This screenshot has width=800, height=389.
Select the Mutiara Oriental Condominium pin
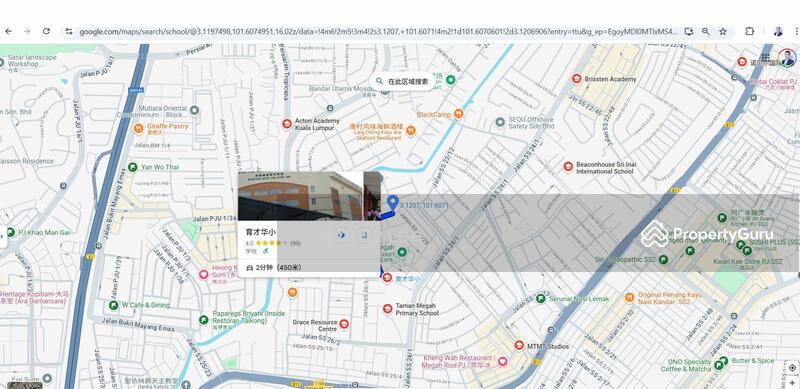[194, 110]
